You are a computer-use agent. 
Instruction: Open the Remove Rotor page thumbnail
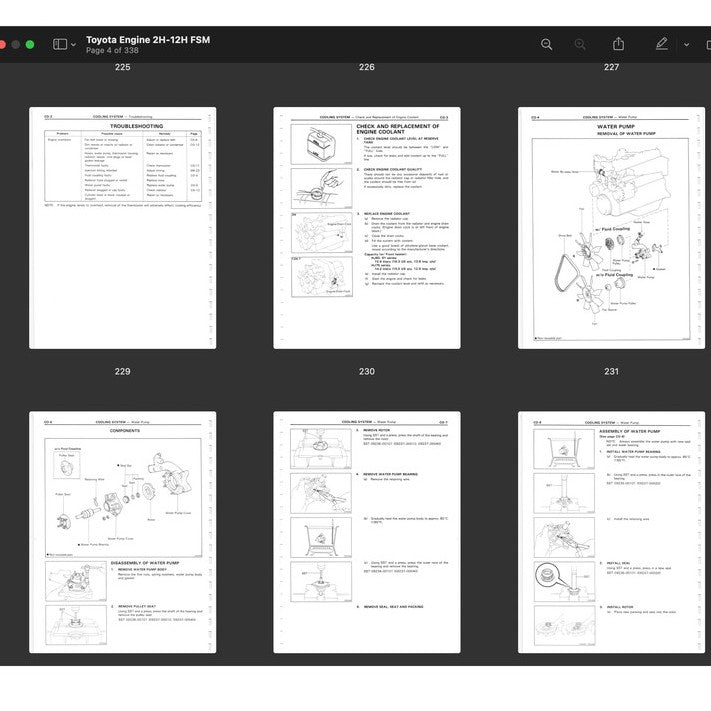pos(367,532)
